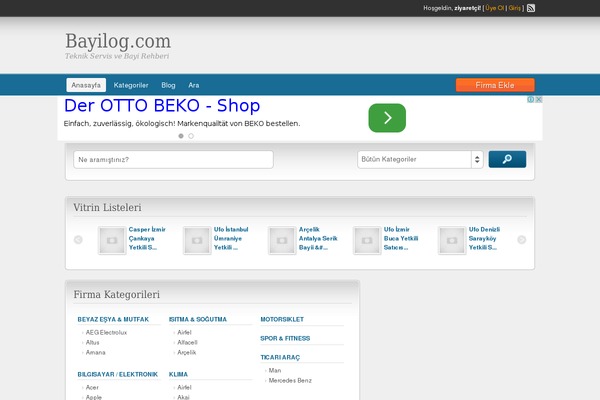Open Ufo İstanbul Ümraniye listing thumbnail

tap(197, 240)
